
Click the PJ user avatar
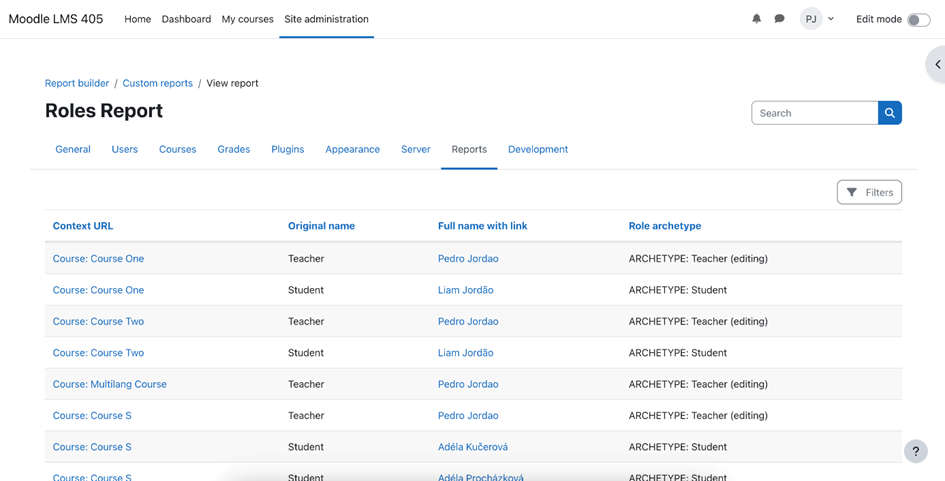coord(811,19)
